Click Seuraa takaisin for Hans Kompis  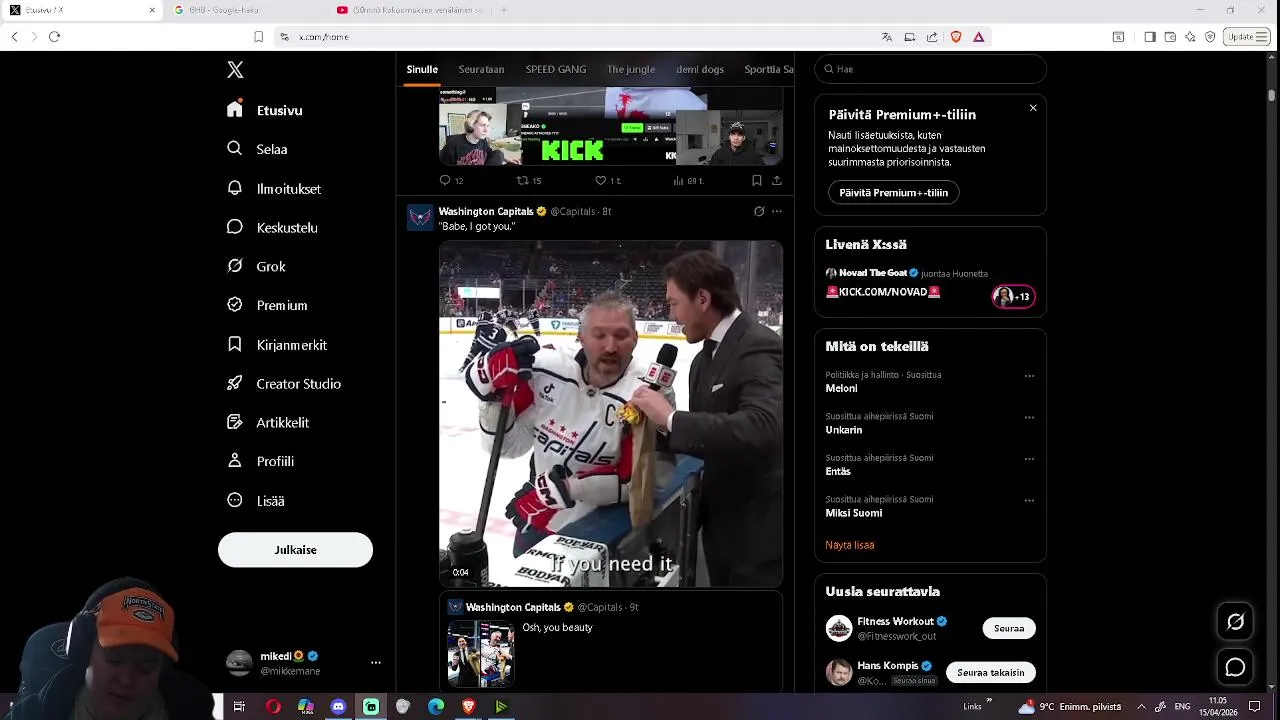pos(991,672)
